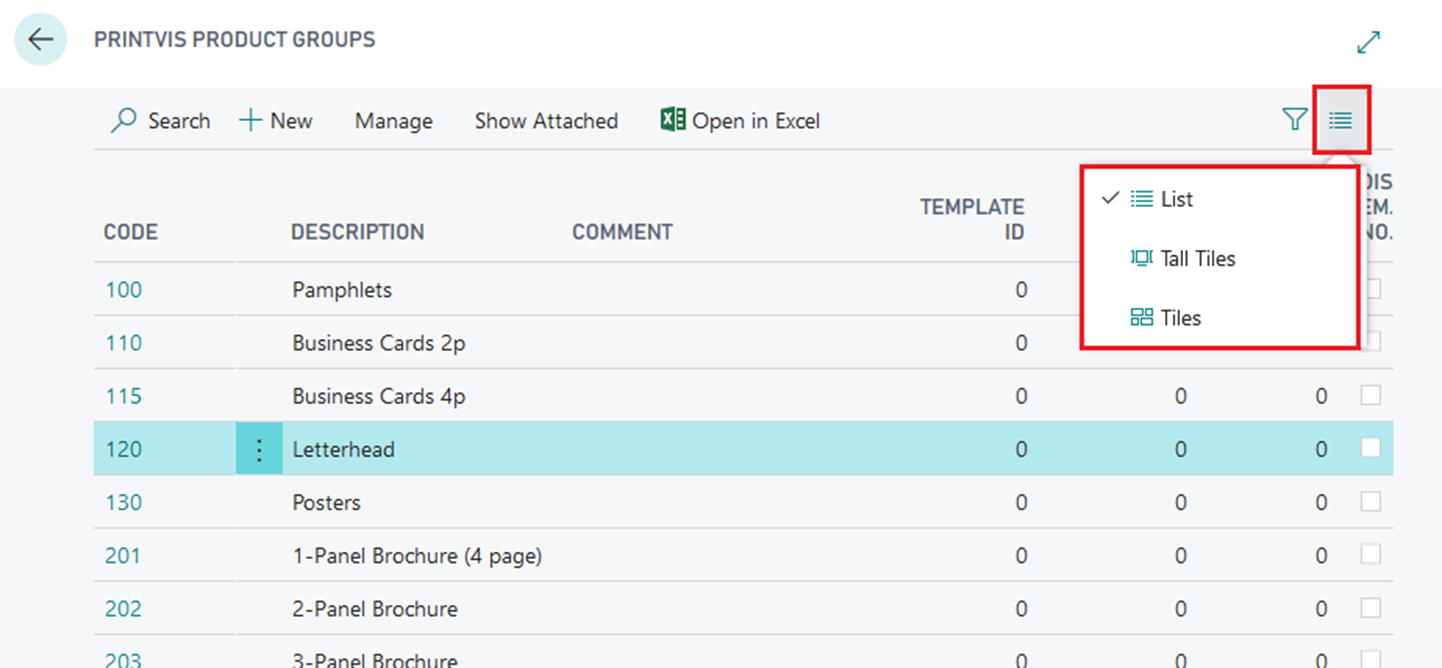Toggle checkbox in the Posters row
The width and height of the screenshot is (1442, 668).
[x=1370, y=501]
